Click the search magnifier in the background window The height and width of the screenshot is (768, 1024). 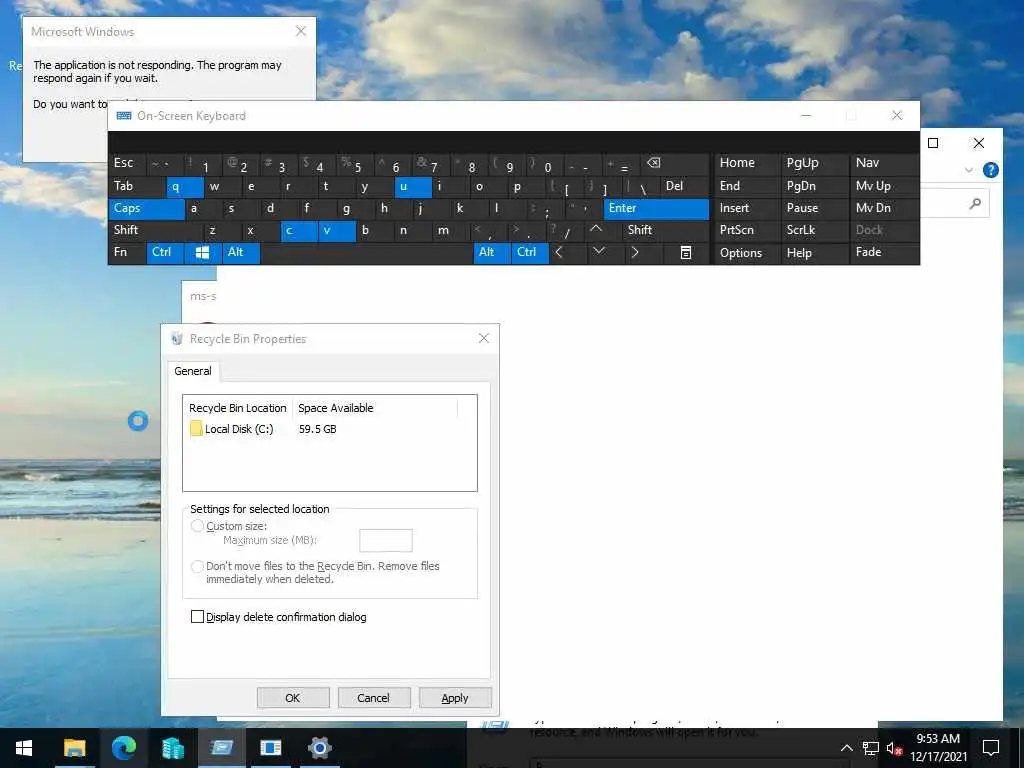click(975, 204)
